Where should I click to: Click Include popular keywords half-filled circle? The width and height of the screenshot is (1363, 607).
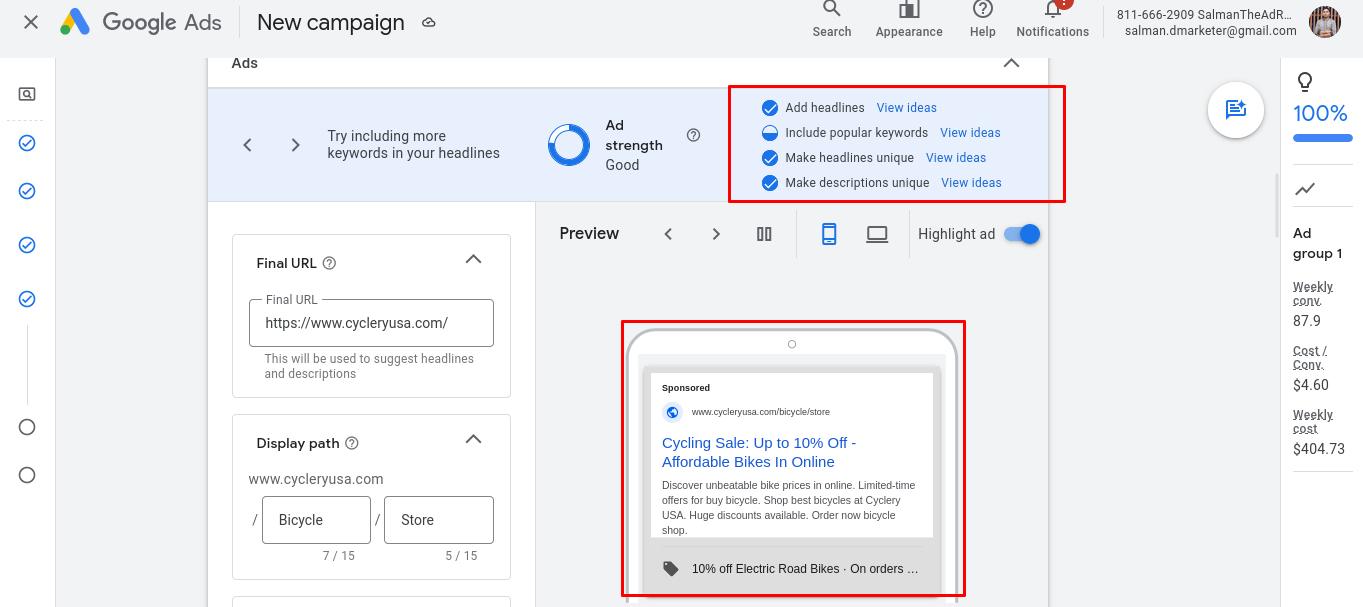(770, 133)
